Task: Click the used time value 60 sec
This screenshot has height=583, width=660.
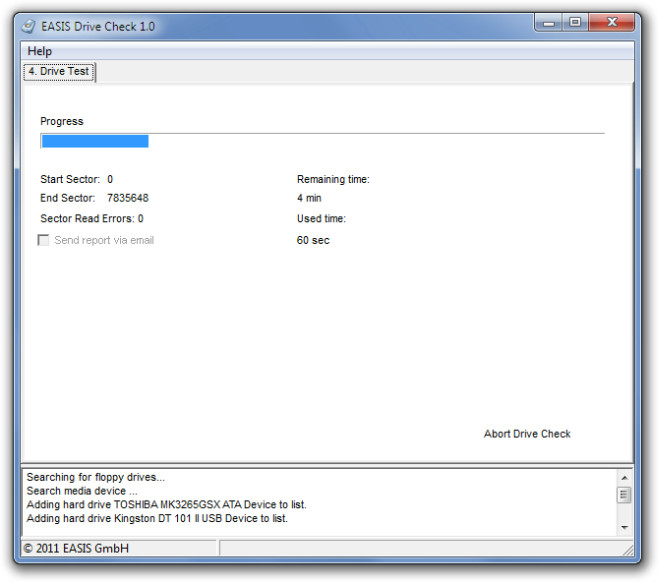Action: coord(313,240)
